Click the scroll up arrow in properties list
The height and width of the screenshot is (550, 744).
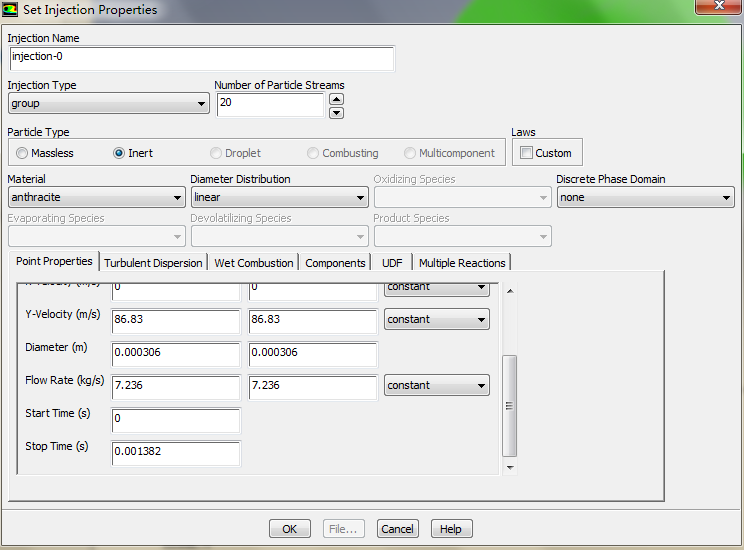(510, 291)
